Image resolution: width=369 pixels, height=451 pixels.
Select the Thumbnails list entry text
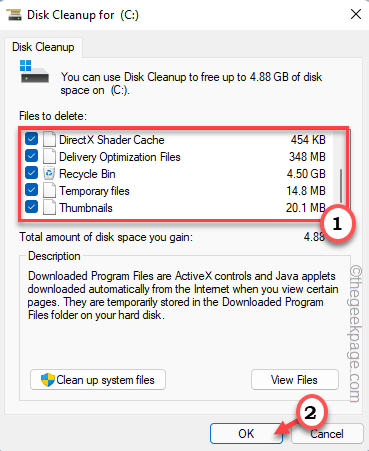click(x=86, y=208)
